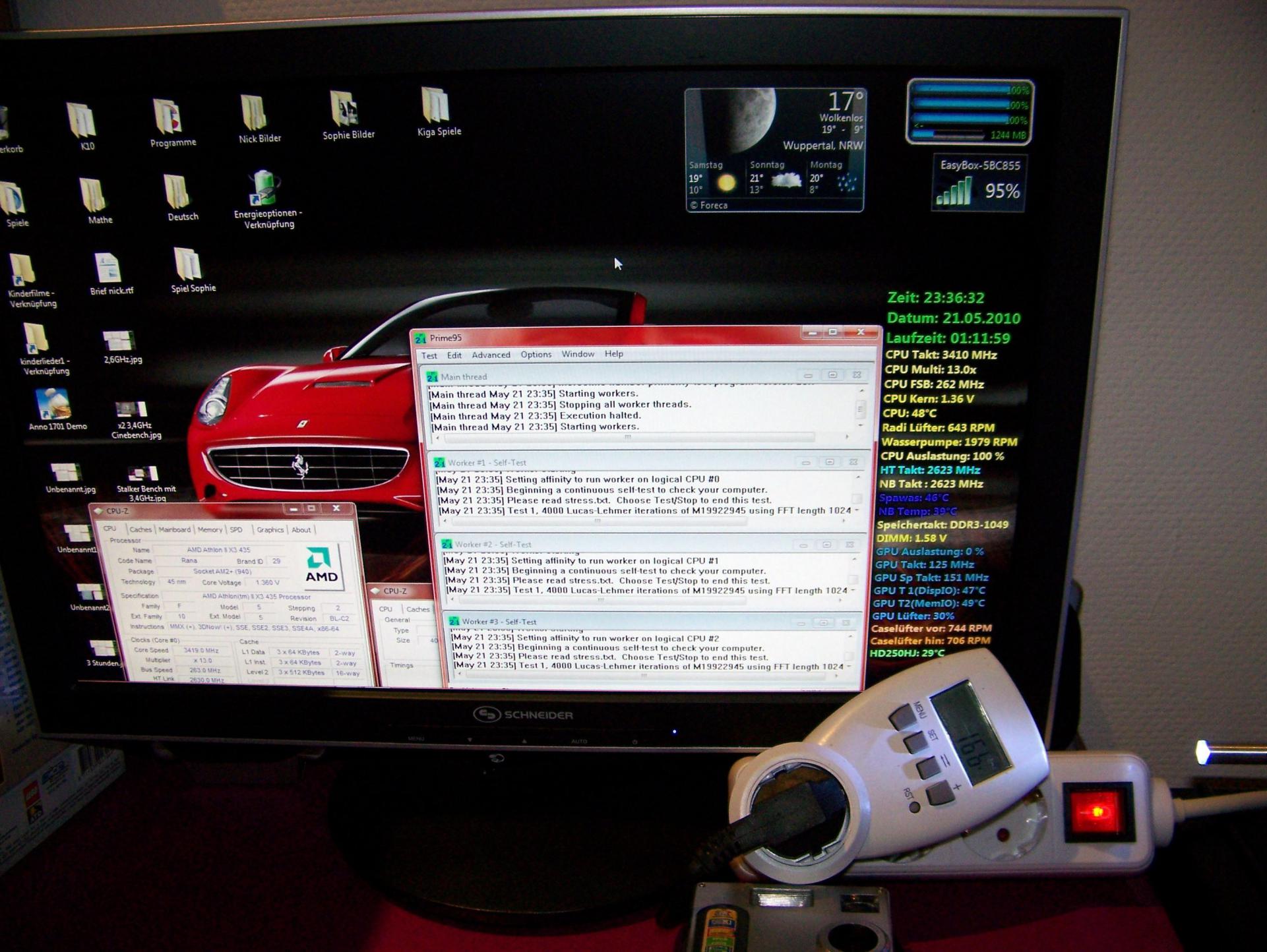Switch to the Mainboard tab in CPU-Z

pos(174,529)
